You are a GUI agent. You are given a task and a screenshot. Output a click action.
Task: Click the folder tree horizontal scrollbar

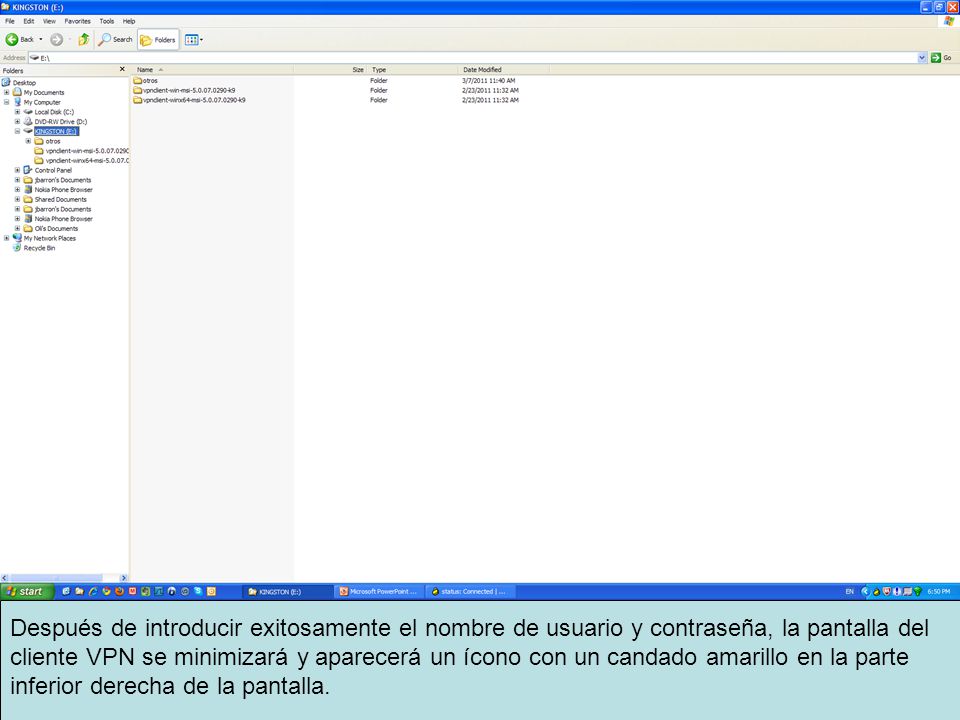[56, 577]
